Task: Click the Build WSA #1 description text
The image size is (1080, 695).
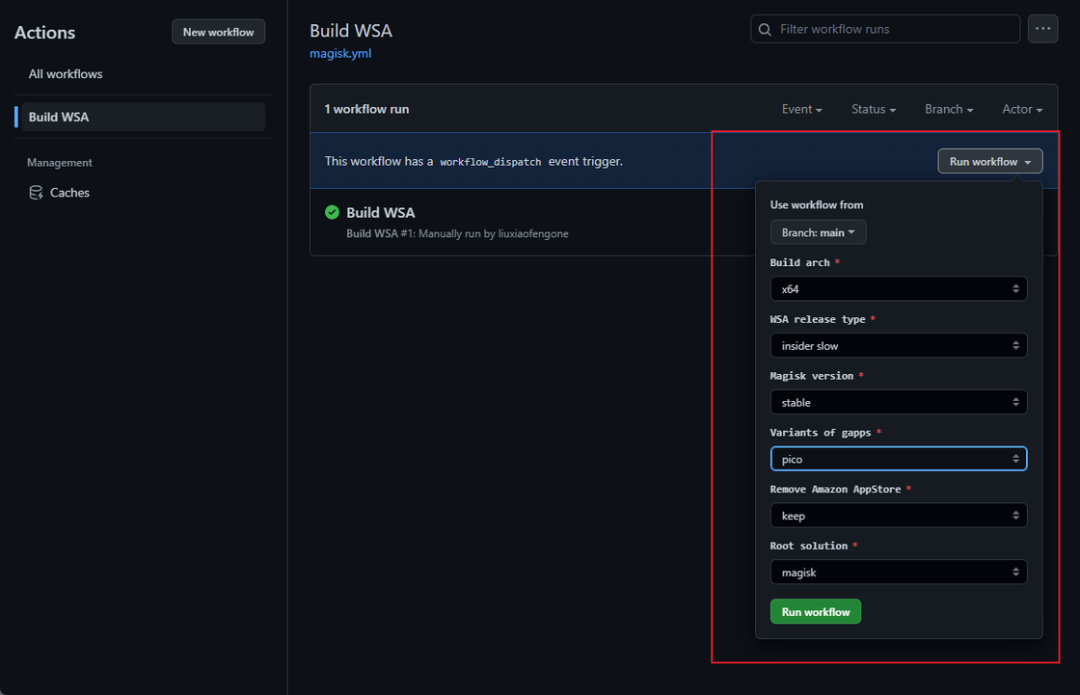Action: (x=457, y=234)
